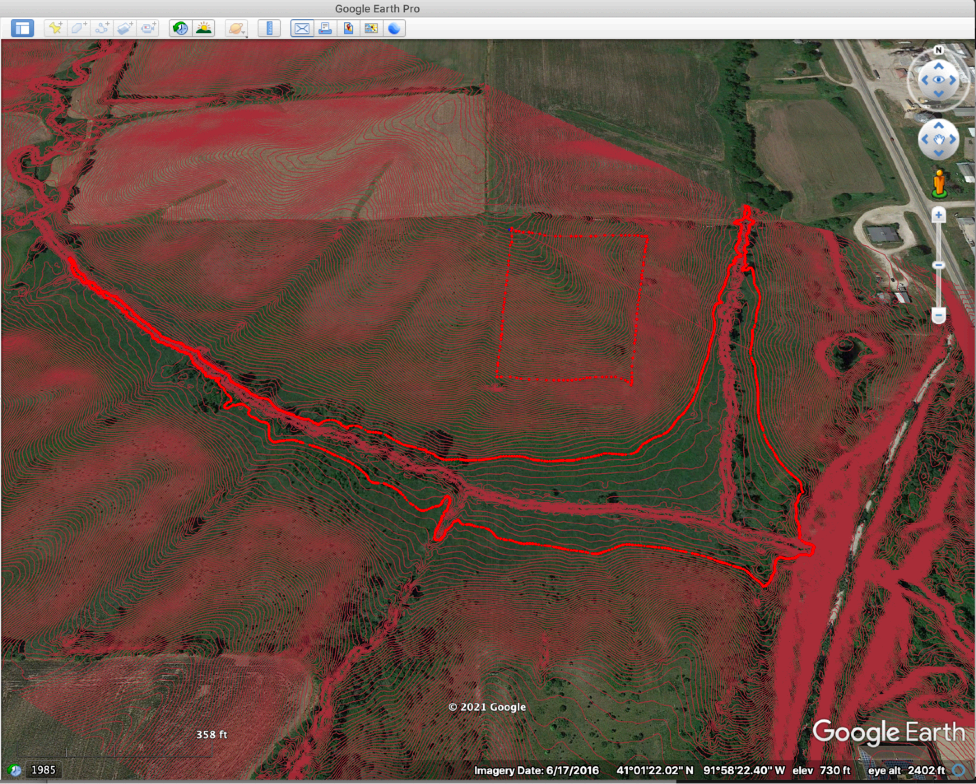Click the Record a Tour icon

click(148, 28)
